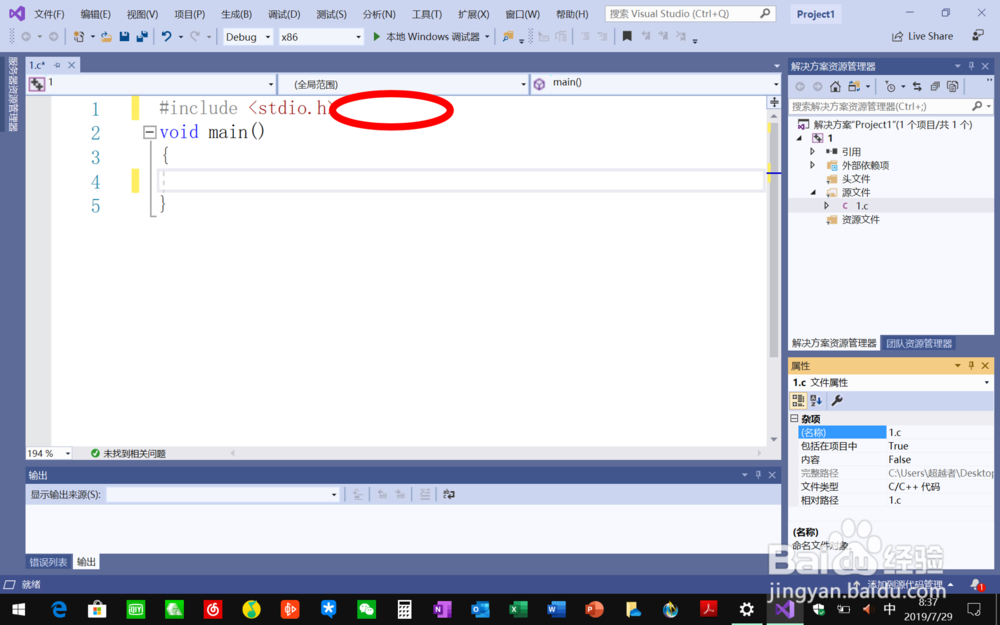1000x625 pixels.
Task: Open WeChat from taskbar
Action: [366, 610]
